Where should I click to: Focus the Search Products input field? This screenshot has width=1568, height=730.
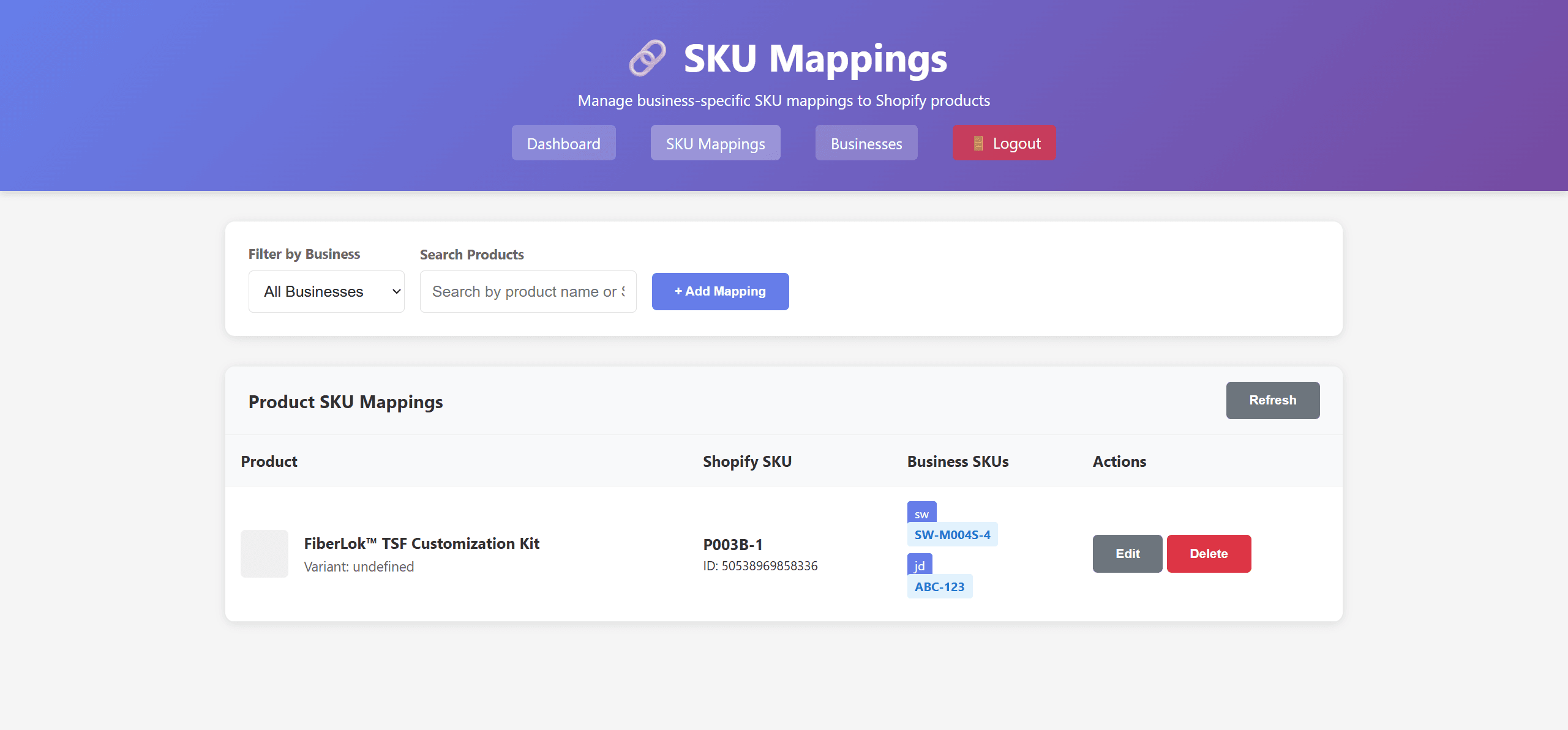(528, 292)
